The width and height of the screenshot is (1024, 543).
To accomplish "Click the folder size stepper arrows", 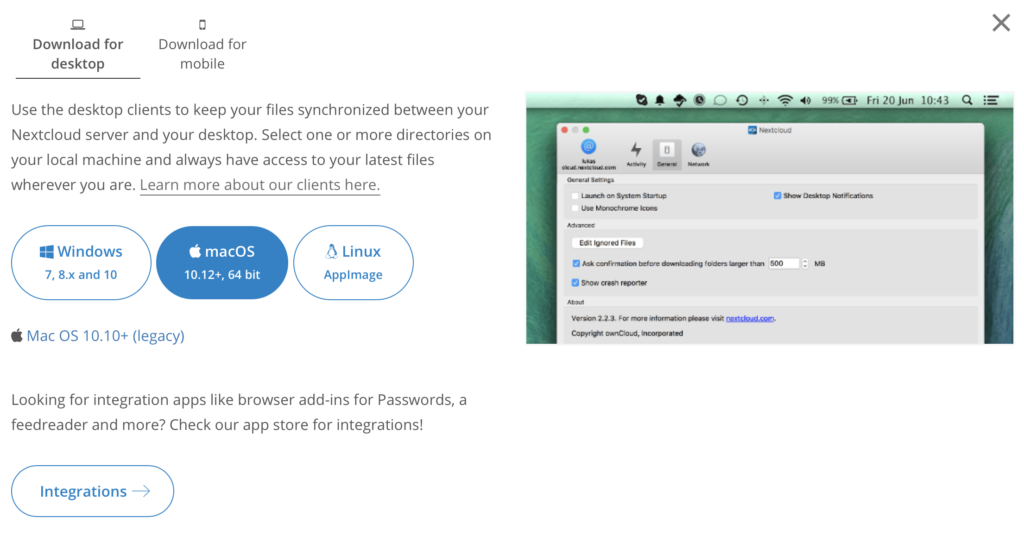I will [805, 263].
